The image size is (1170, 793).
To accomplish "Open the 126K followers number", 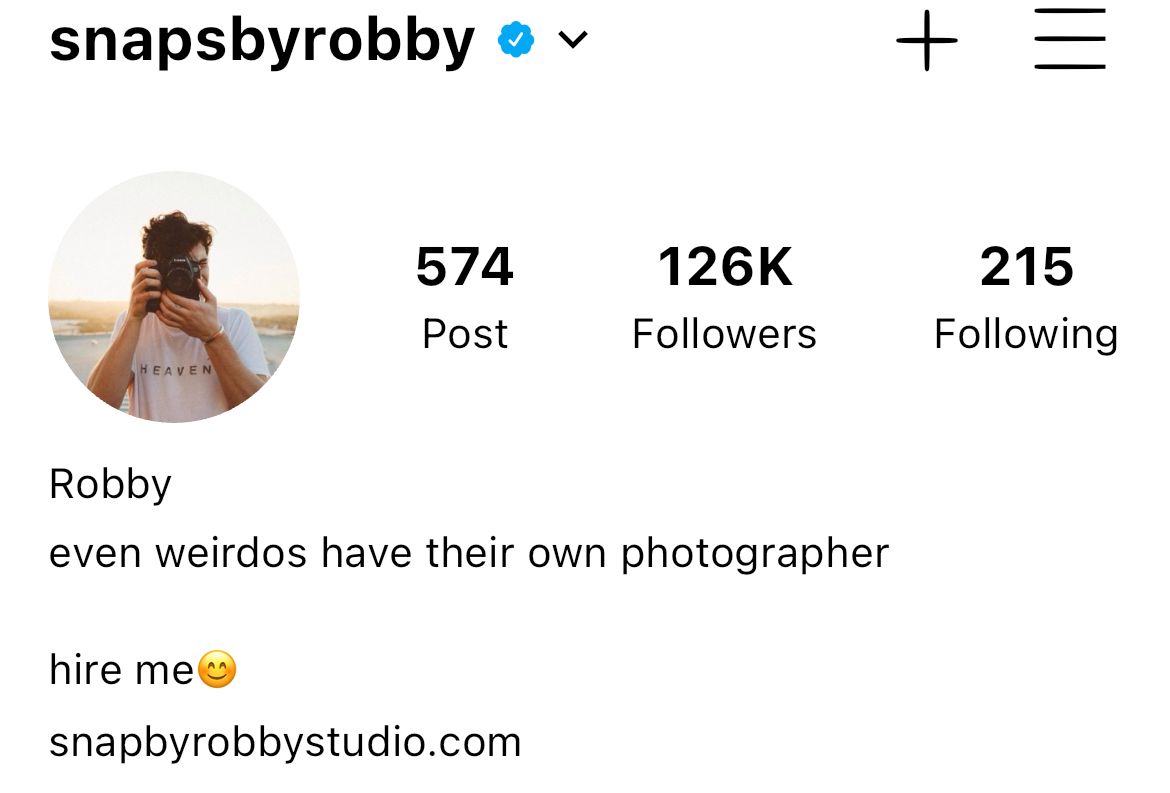I will pos(725,266).
